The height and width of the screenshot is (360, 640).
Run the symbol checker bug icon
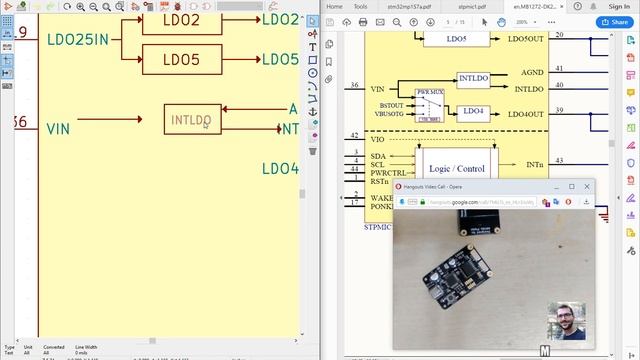tap(178, 7)
